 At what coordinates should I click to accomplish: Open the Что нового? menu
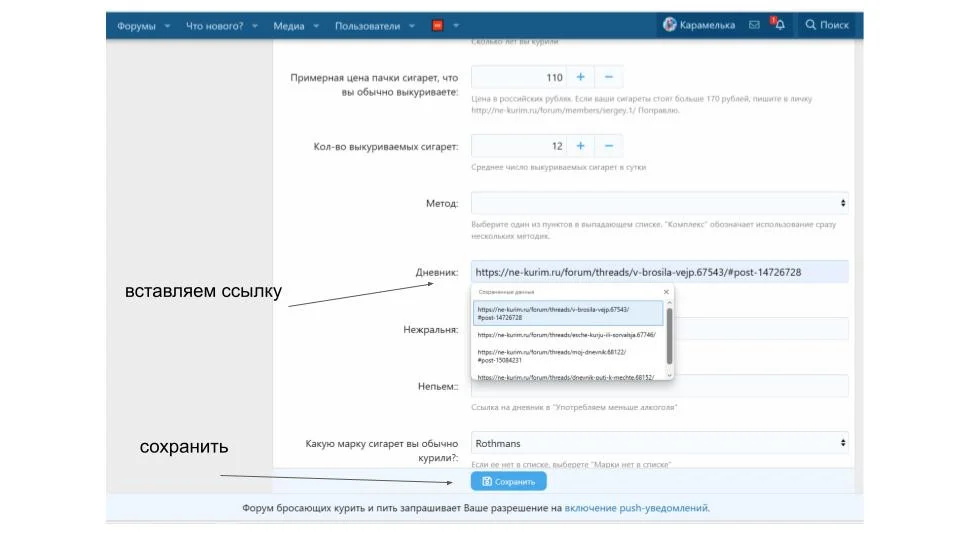tap(214, 26)
